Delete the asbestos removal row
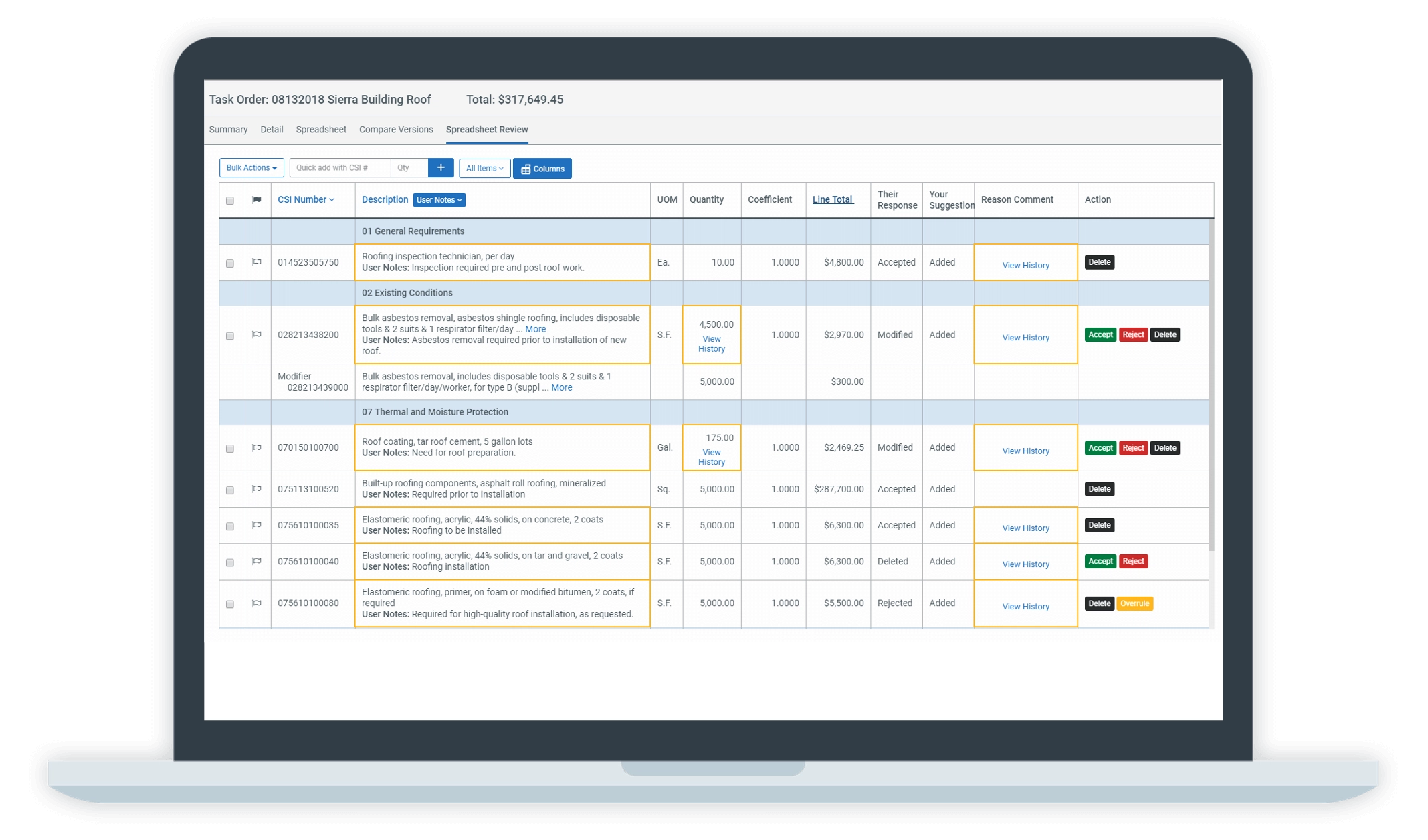Screen dimensions: 1428x840 (1164, 335)
